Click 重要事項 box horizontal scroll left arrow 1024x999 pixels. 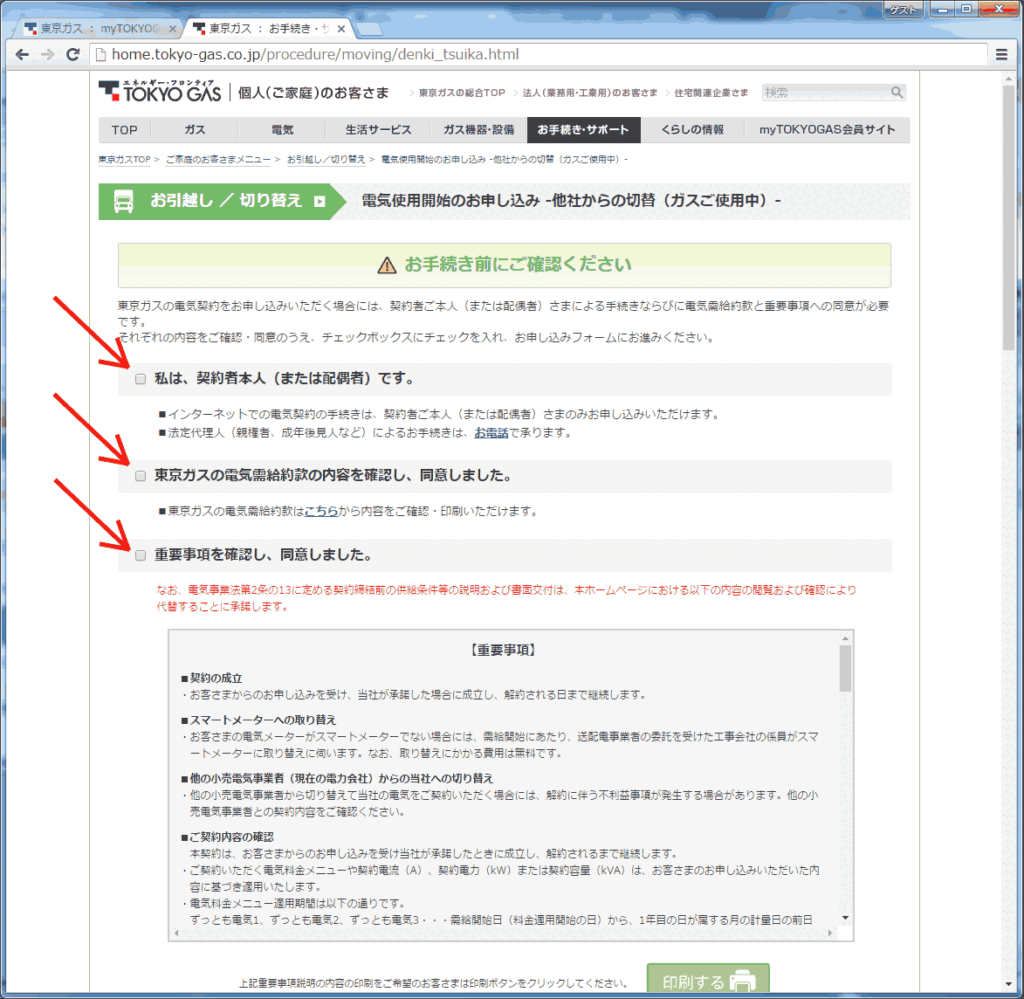point(176,933)
